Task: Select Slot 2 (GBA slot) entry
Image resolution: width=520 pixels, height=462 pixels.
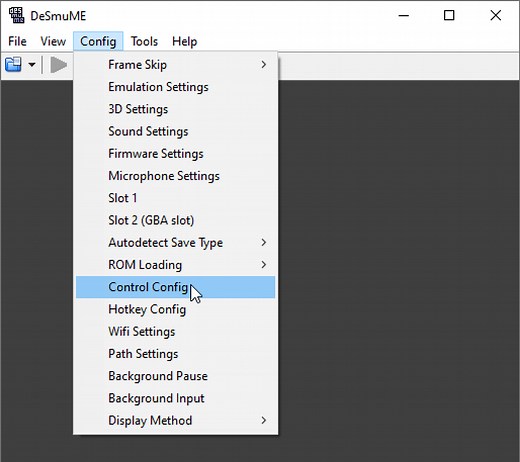Action: click(175, 220)
